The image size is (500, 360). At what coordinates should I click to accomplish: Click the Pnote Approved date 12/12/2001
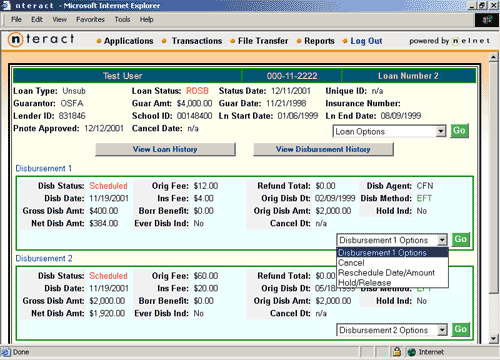[104, 128]
